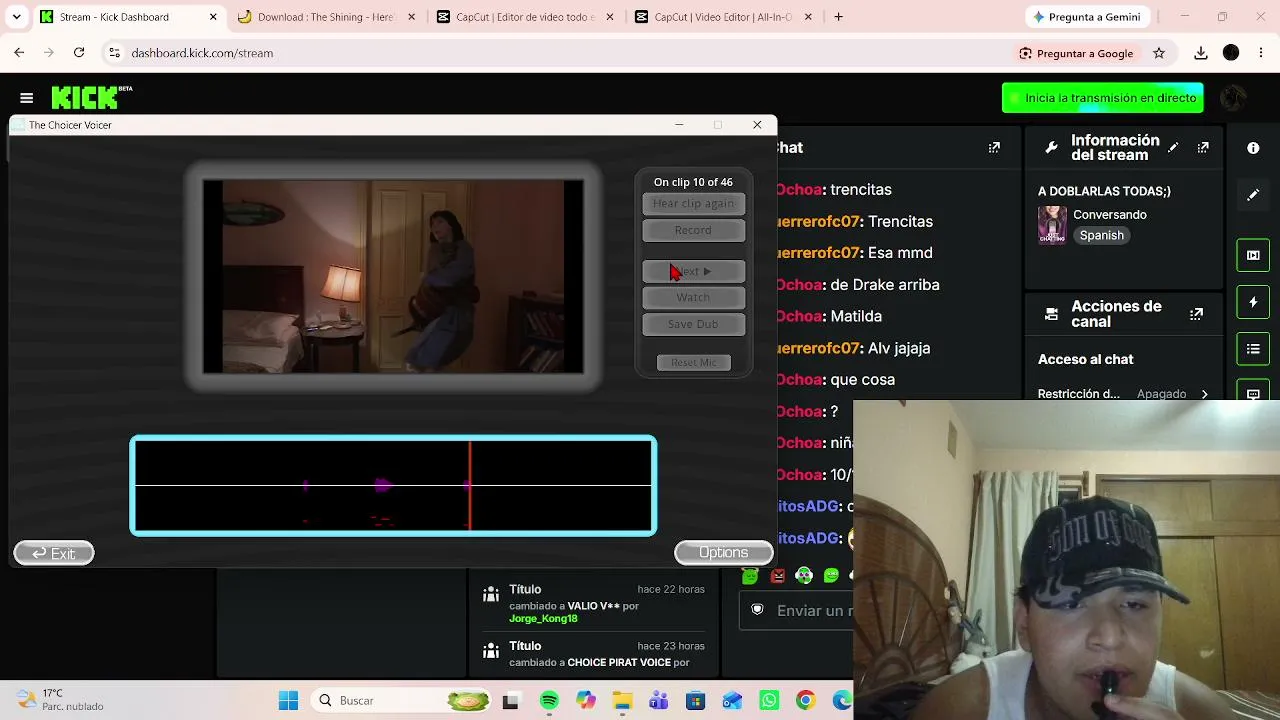
Task: Click the camera icon beside Acciones de canal
Action: tap(1051, 314)
